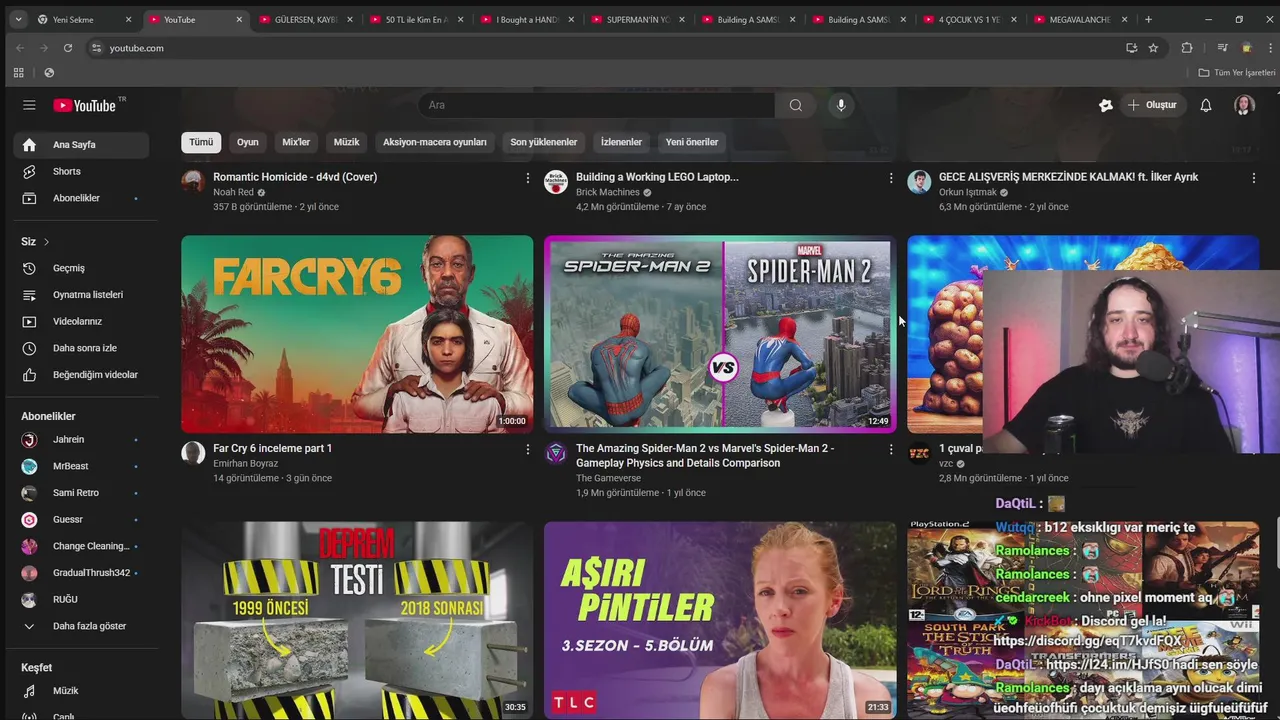Open options for Far Cry 6 video
The image size is (1280, 720).
click(528, 450)
